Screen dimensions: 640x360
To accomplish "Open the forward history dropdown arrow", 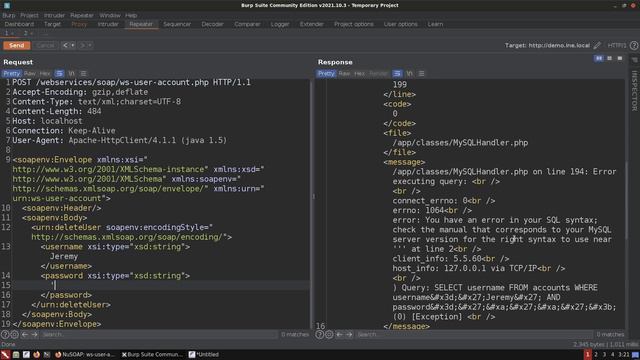I will click(90, 45).
